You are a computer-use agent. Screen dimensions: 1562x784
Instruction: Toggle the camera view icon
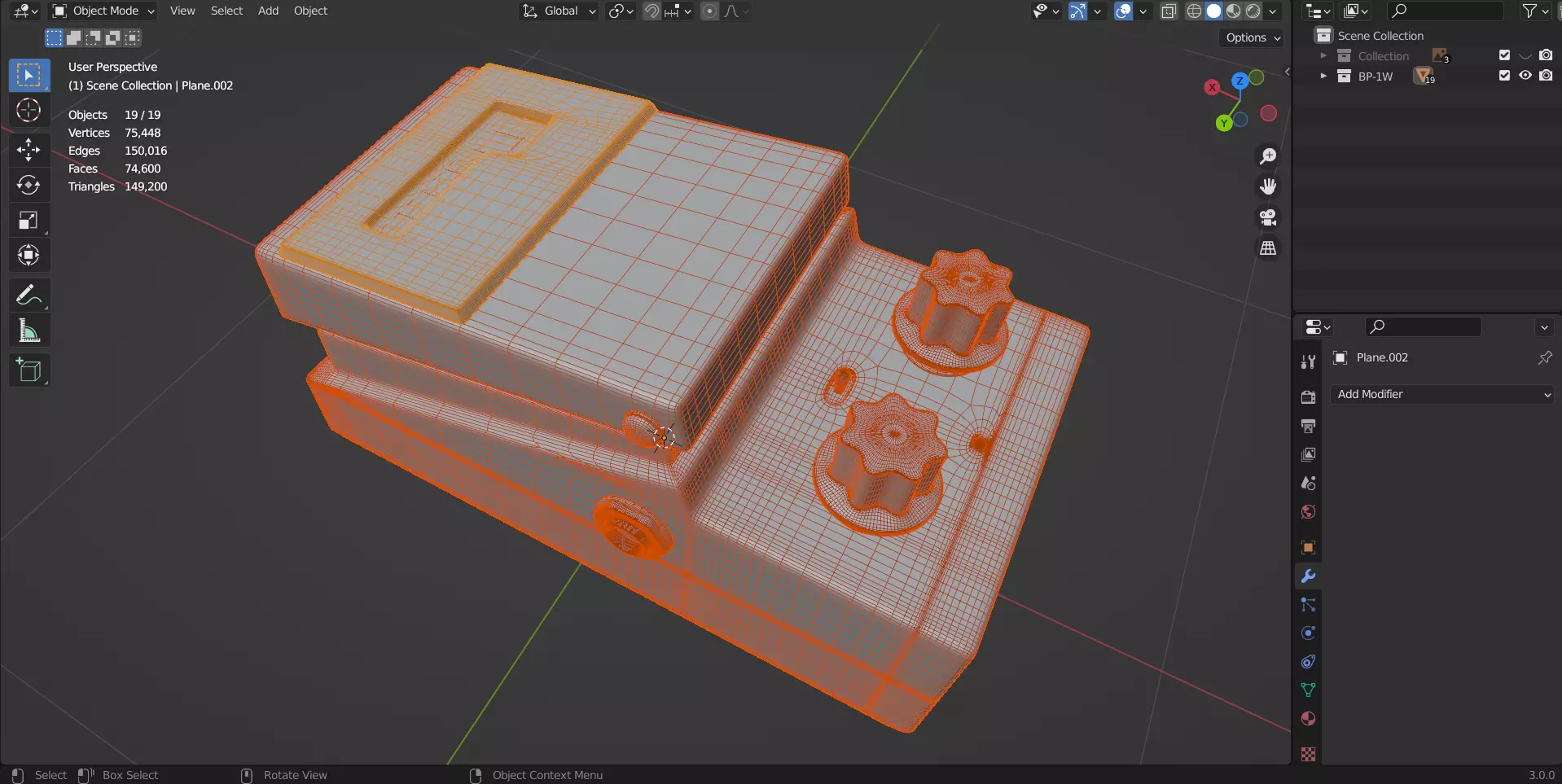[1268, 217]
